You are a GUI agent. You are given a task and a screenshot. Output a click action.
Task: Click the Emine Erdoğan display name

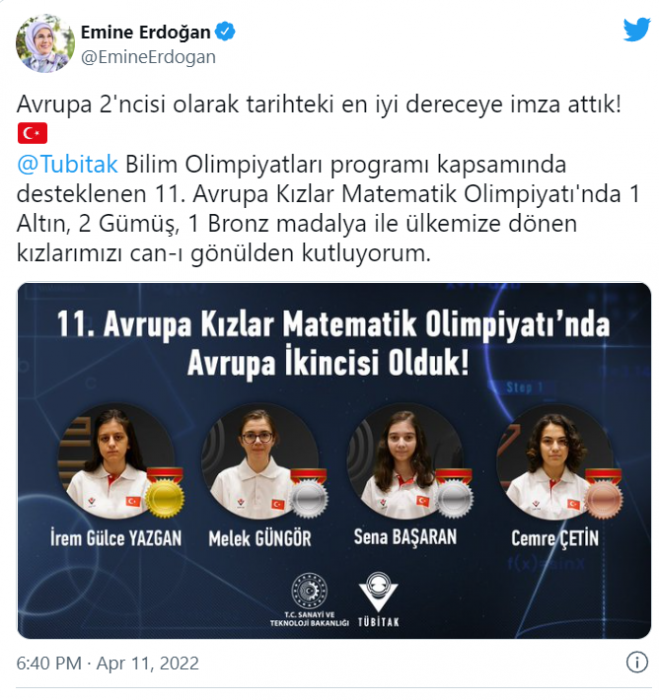(x=146, y=32)
